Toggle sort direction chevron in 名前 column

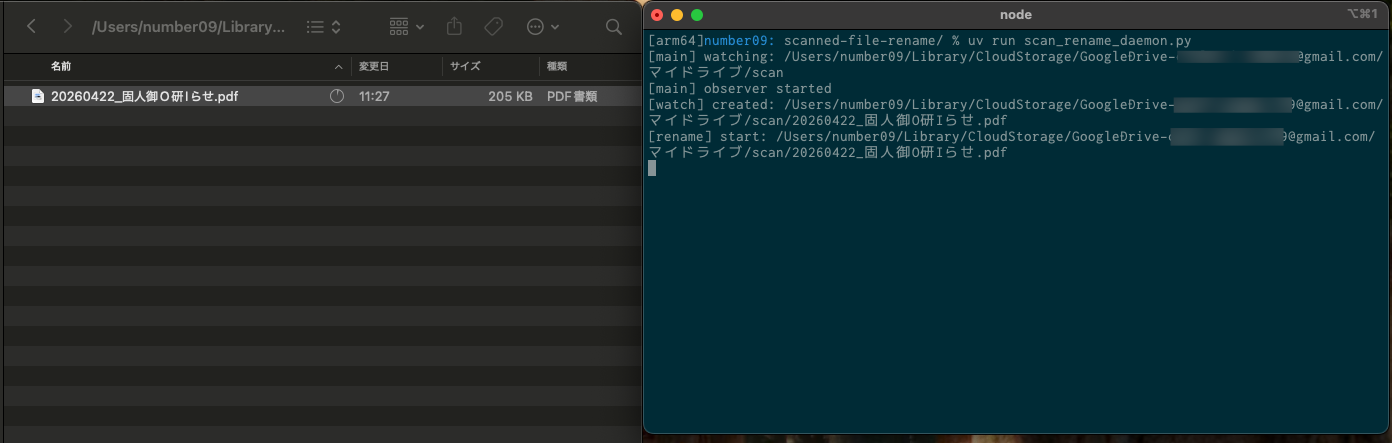338,67
